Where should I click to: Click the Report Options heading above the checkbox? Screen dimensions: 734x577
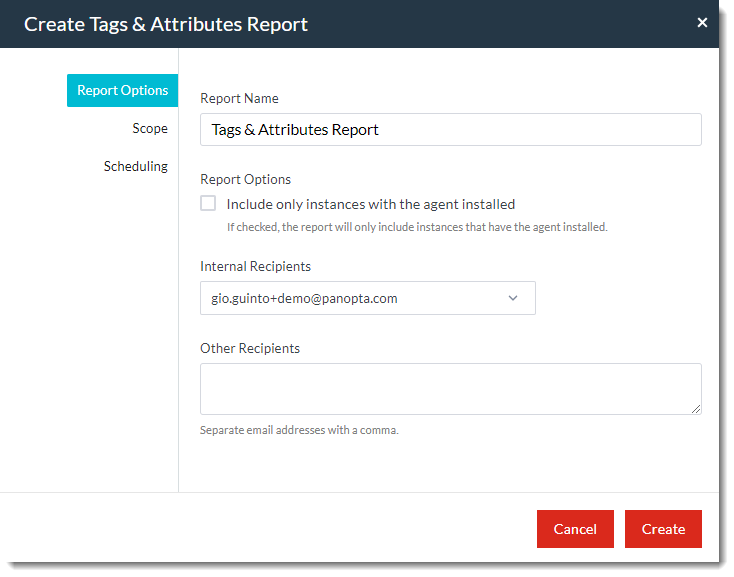245,179
